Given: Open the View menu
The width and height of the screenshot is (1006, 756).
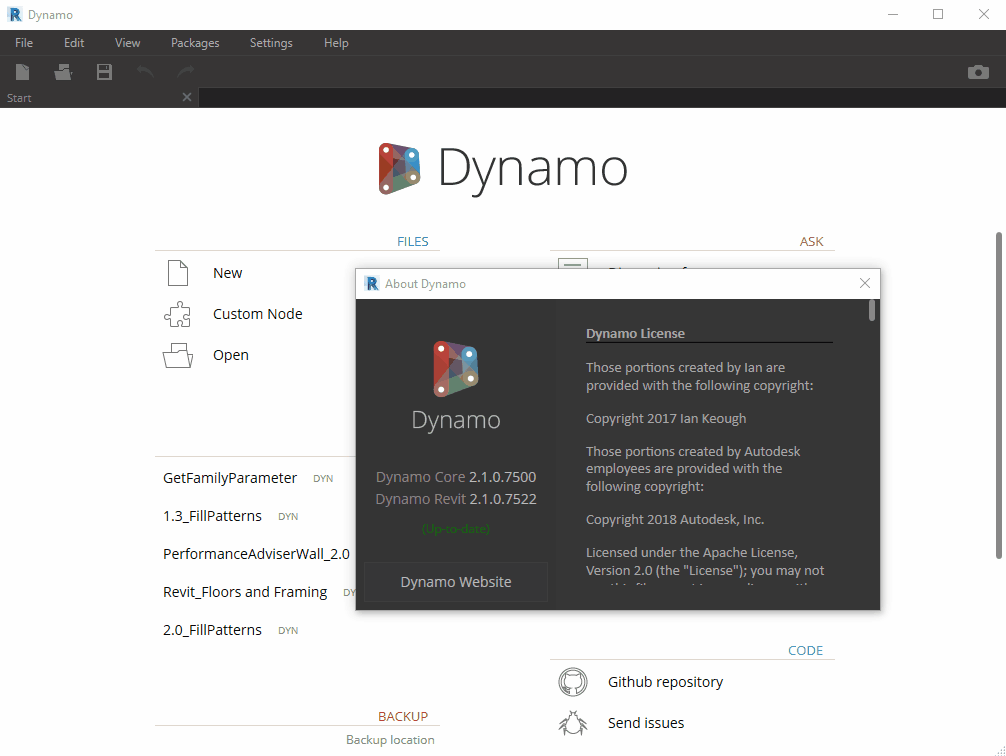Looking at the screenshot, I should click(x=128, y=42).
